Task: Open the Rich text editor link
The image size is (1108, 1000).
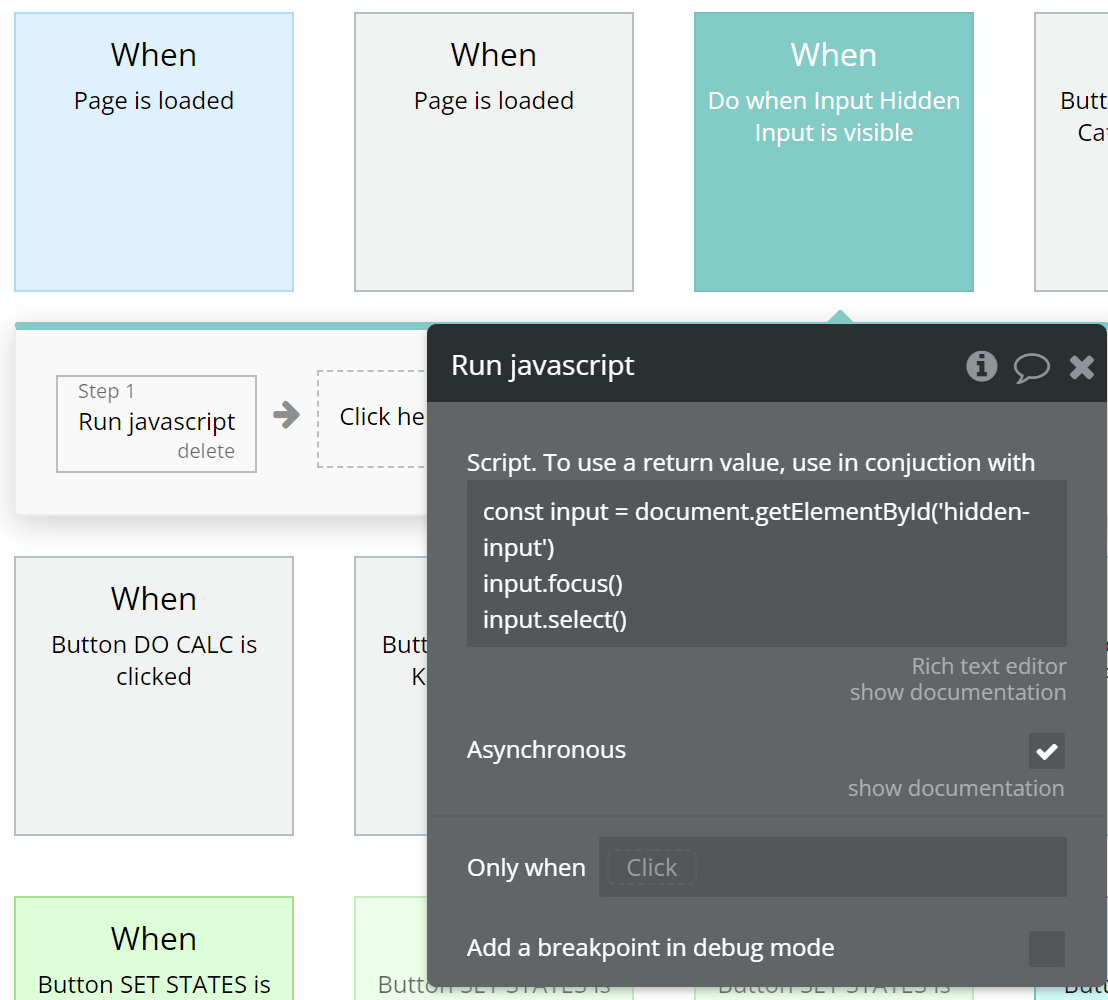Action: [988, 666]
